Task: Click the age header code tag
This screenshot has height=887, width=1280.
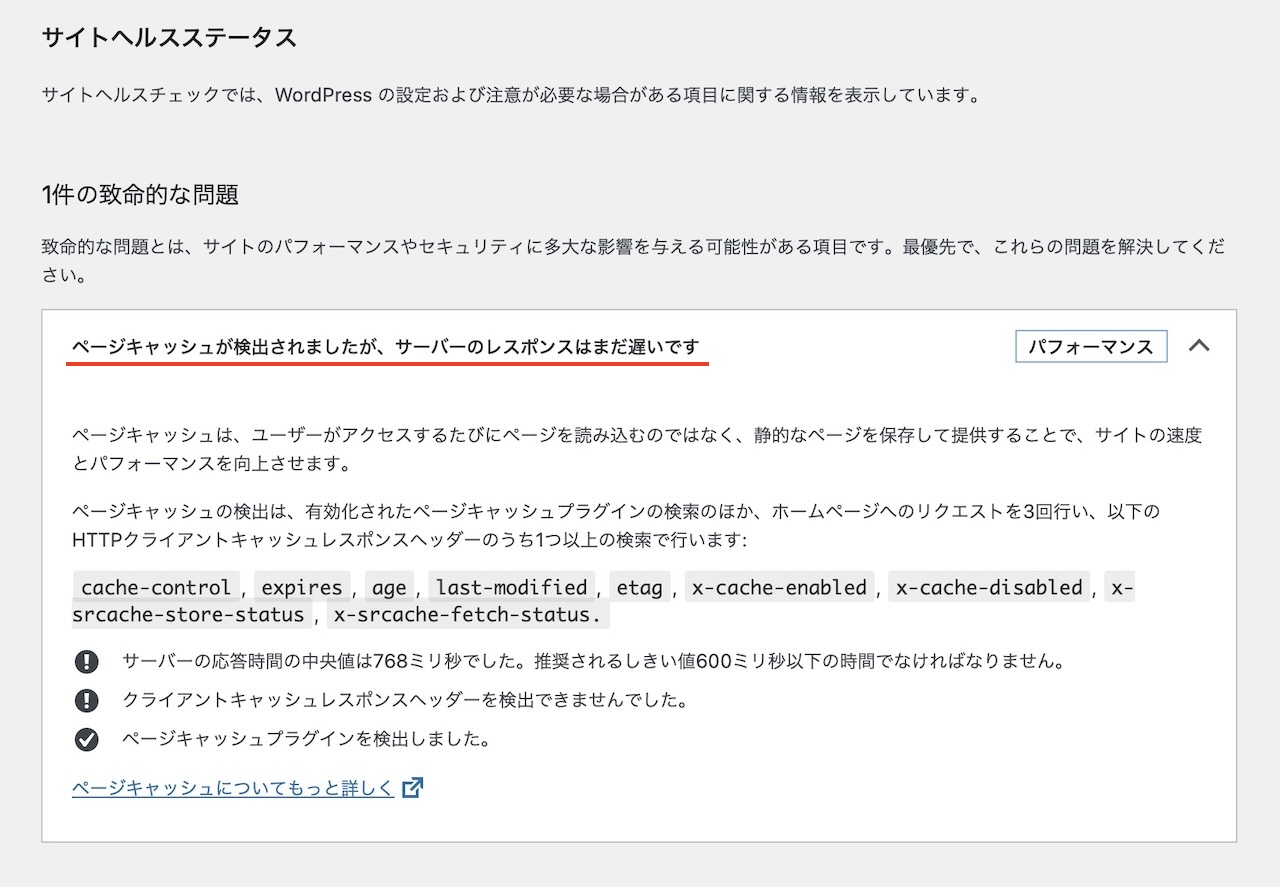Action: (x=390, y=587)
